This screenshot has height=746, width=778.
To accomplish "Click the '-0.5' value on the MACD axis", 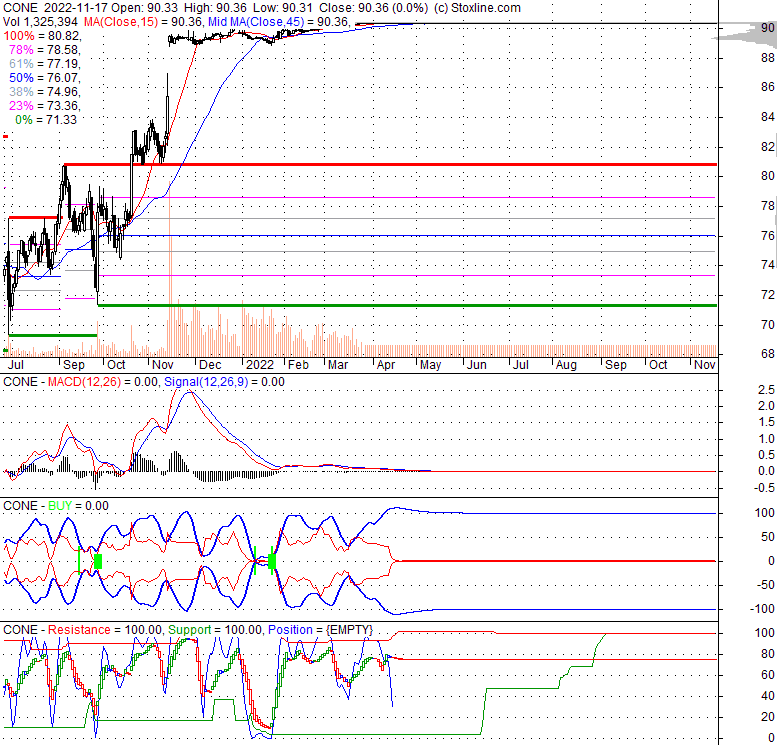I will point(765,488).
